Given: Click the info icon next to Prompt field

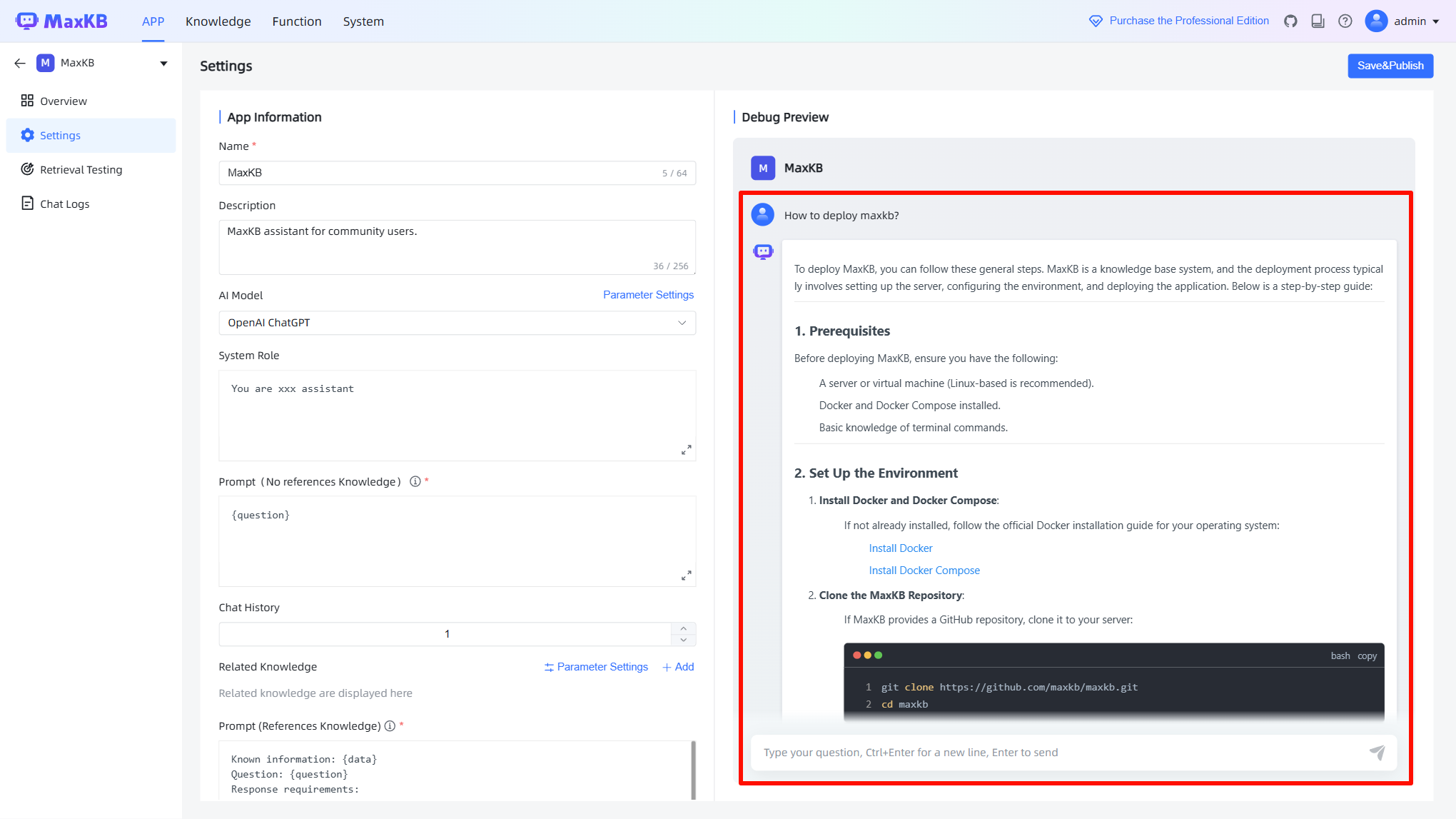Looking at the screenshot, I should pyautogui.click(x=415, y=481).
